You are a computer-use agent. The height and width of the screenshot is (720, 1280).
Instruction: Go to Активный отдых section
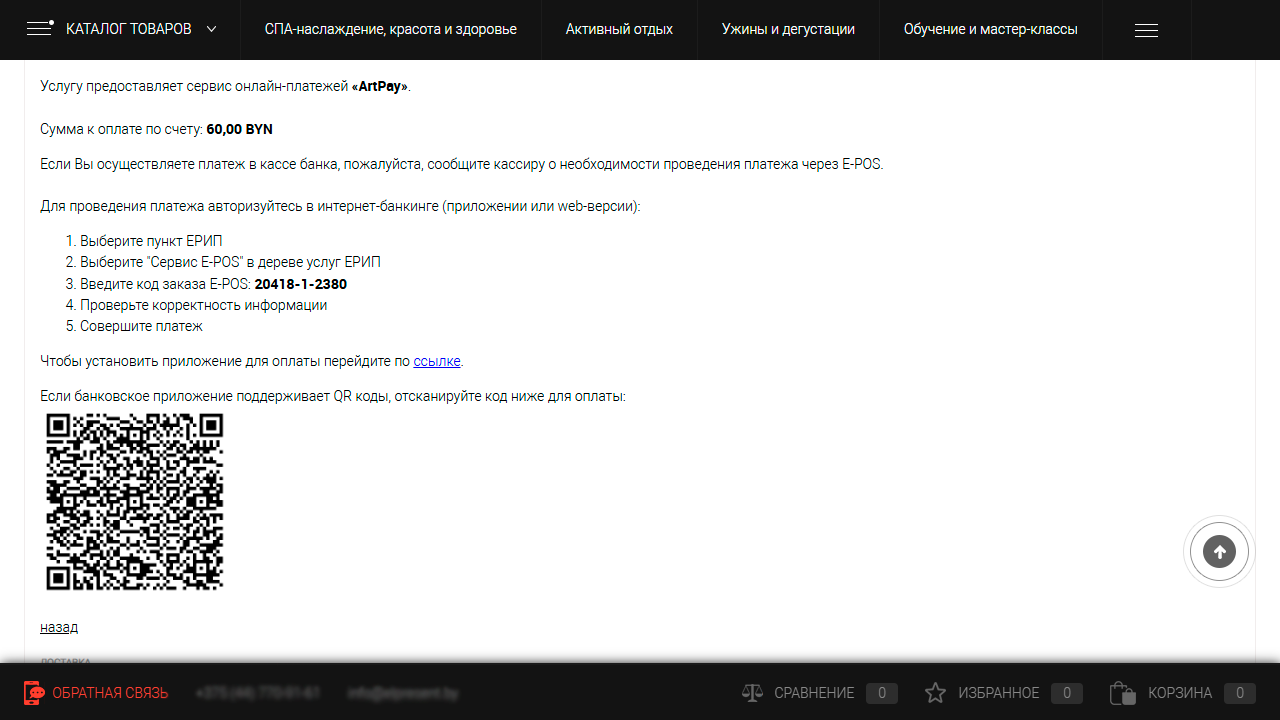click(x=619, y=29)
